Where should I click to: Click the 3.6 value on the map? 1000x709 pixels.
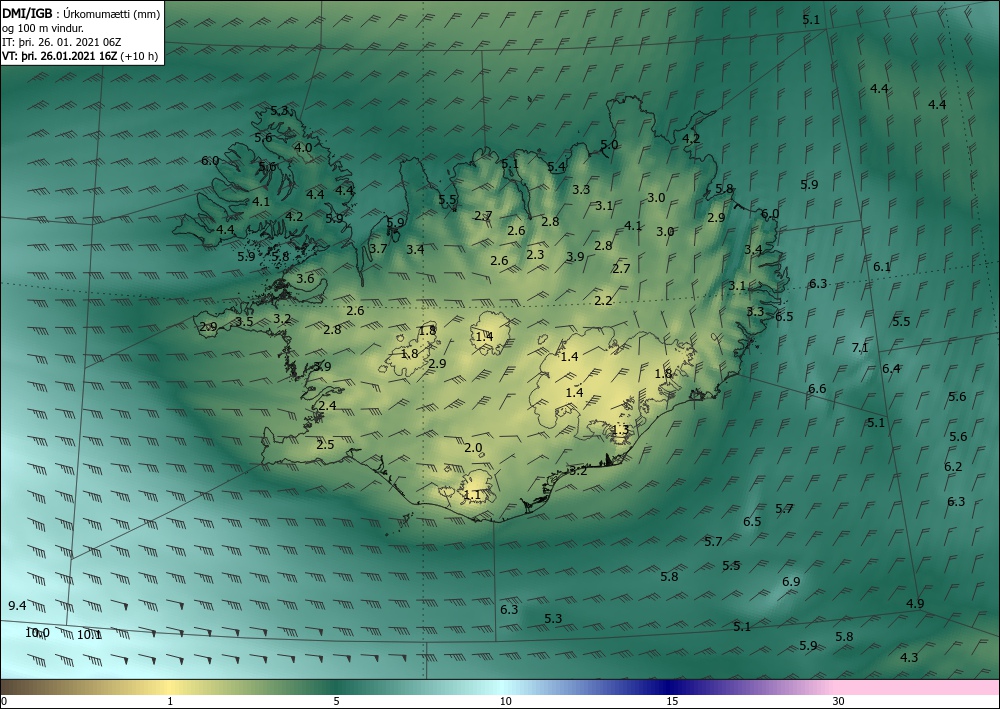305,279
